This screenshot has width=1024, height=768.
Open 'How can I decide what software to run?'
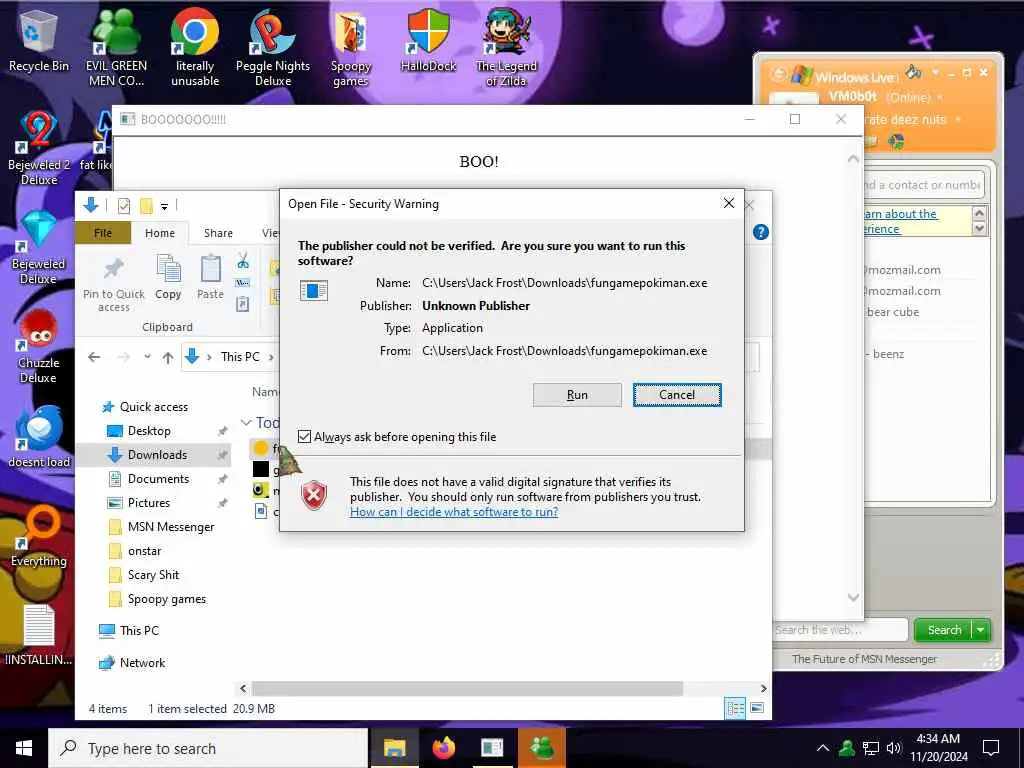(x=454, y=512)
